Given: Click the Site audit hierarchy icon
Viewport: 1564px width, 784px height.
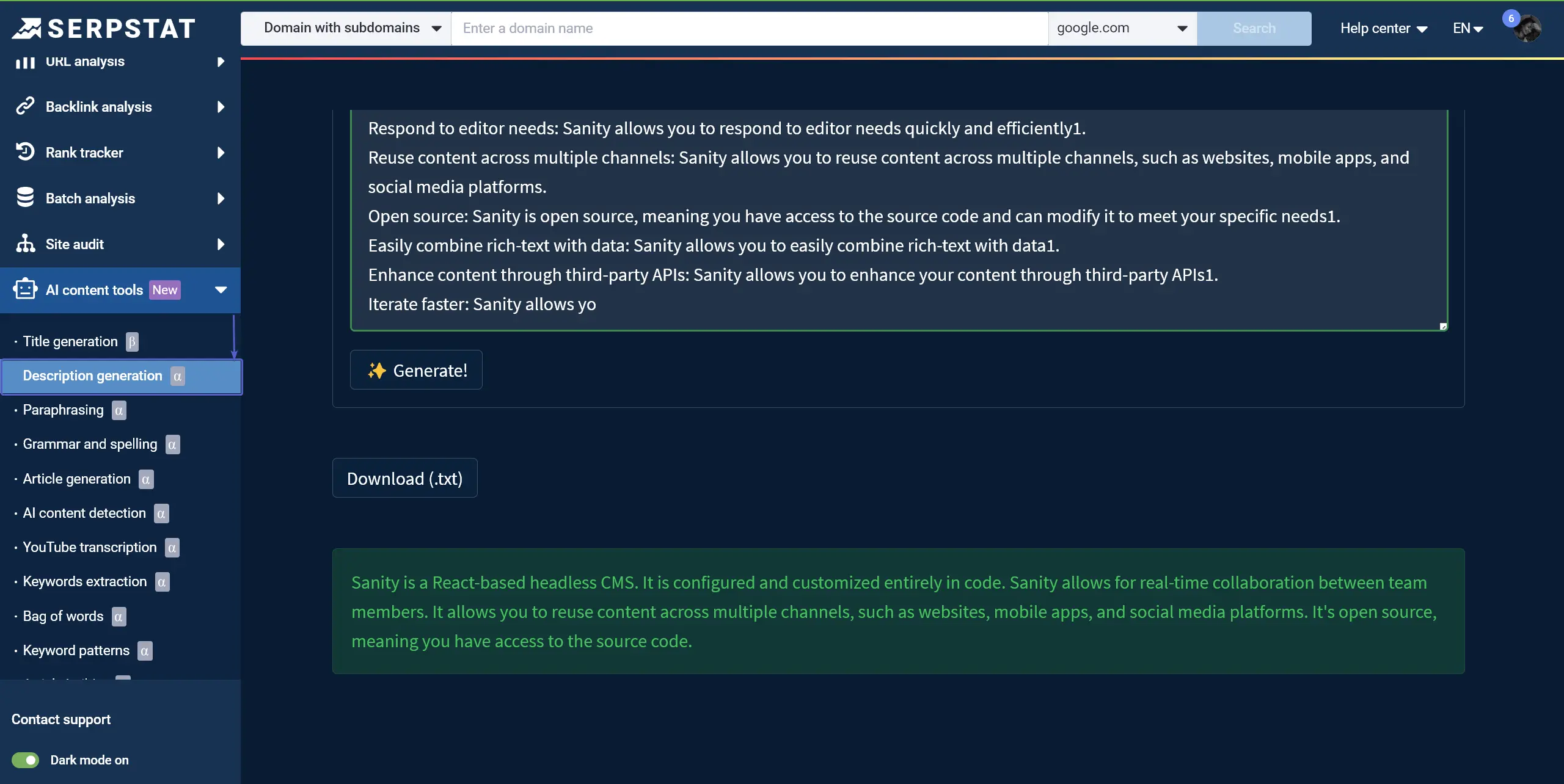Looking at the screenshot, I should point(25,243).
